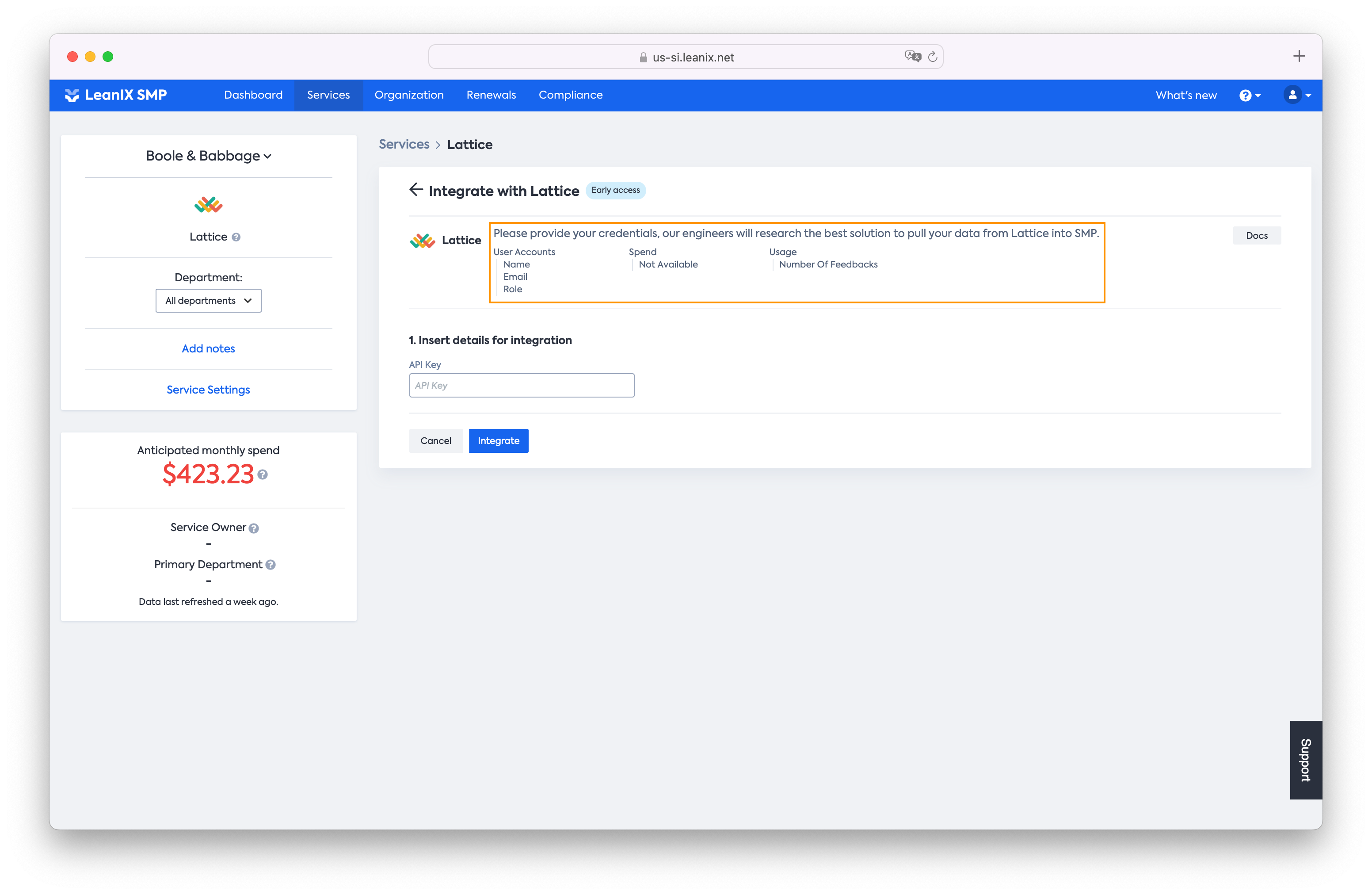Reload the page in the address bar

coord(932,57)
